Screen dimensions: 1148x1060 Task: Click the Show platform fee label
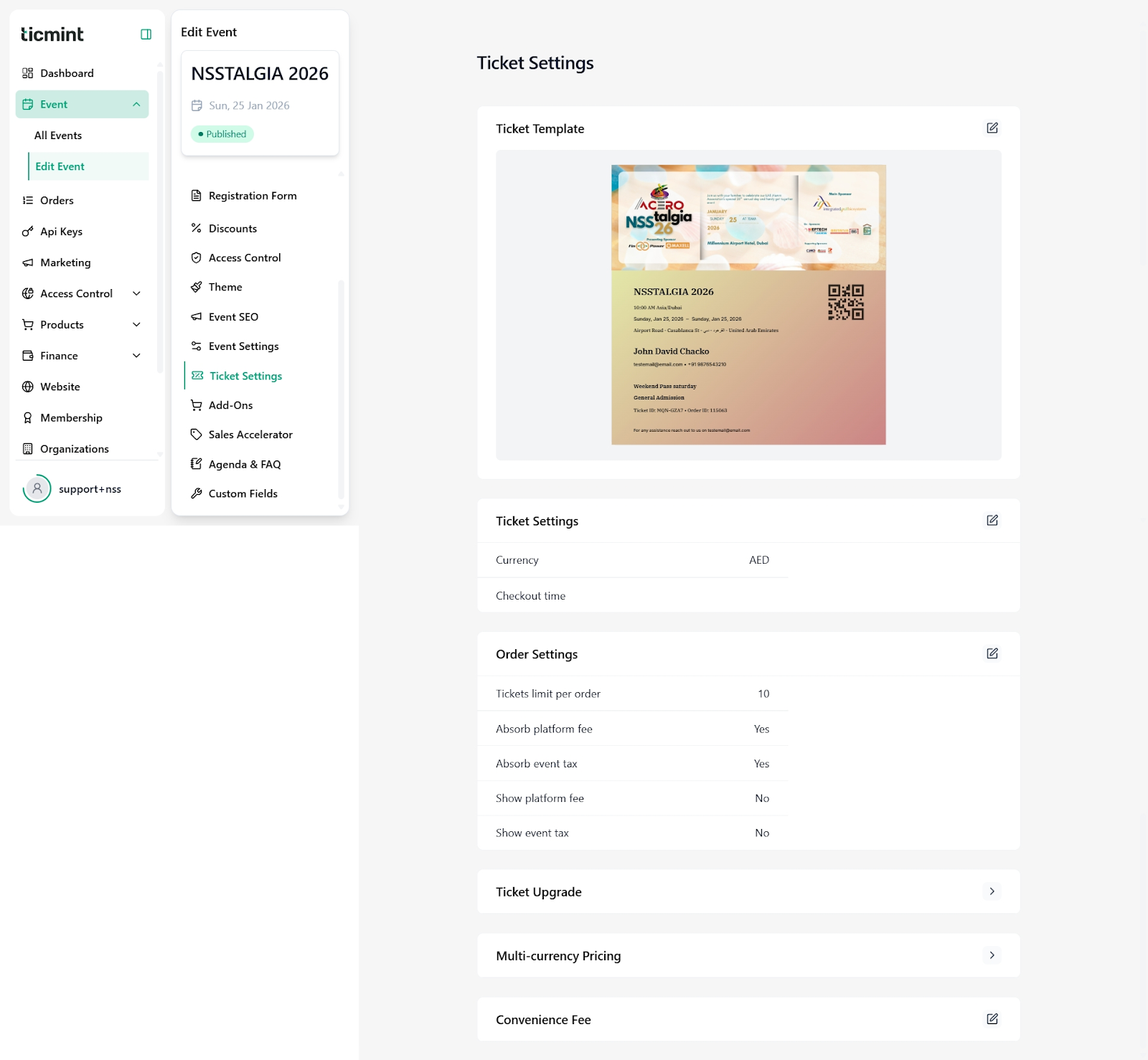coord(540,798)
